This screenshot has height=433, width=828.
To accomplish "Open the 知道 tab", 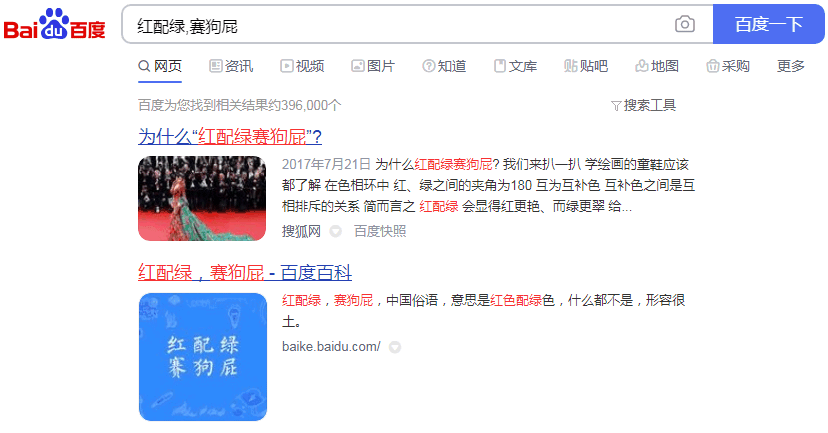I will 444,66.
